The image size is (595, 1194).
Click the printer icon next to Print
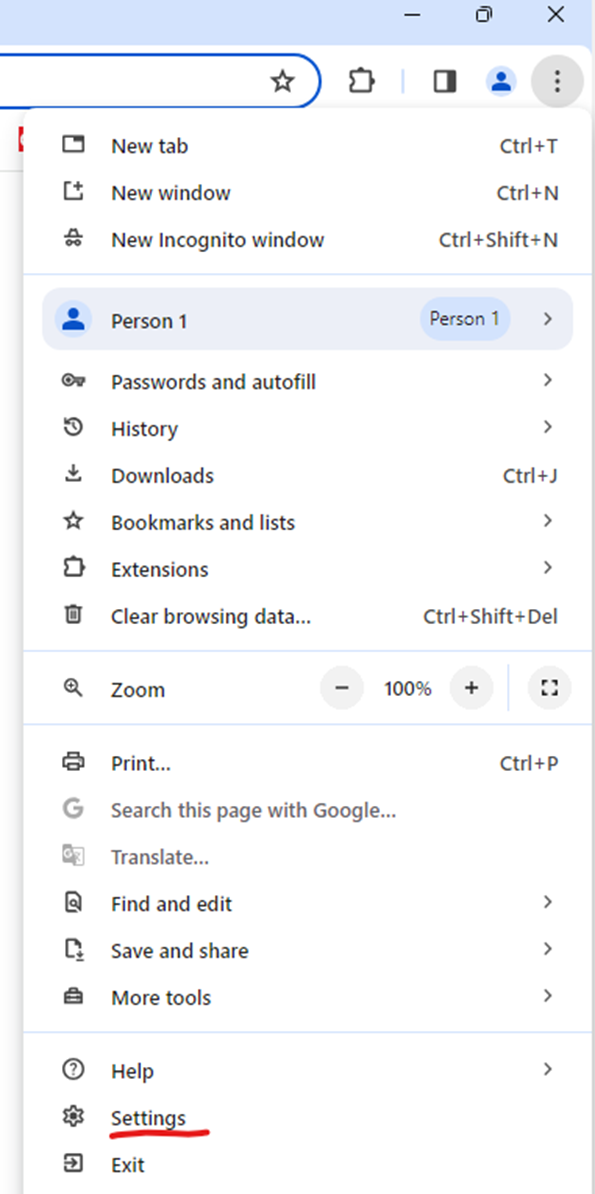[x=74, y=762]
